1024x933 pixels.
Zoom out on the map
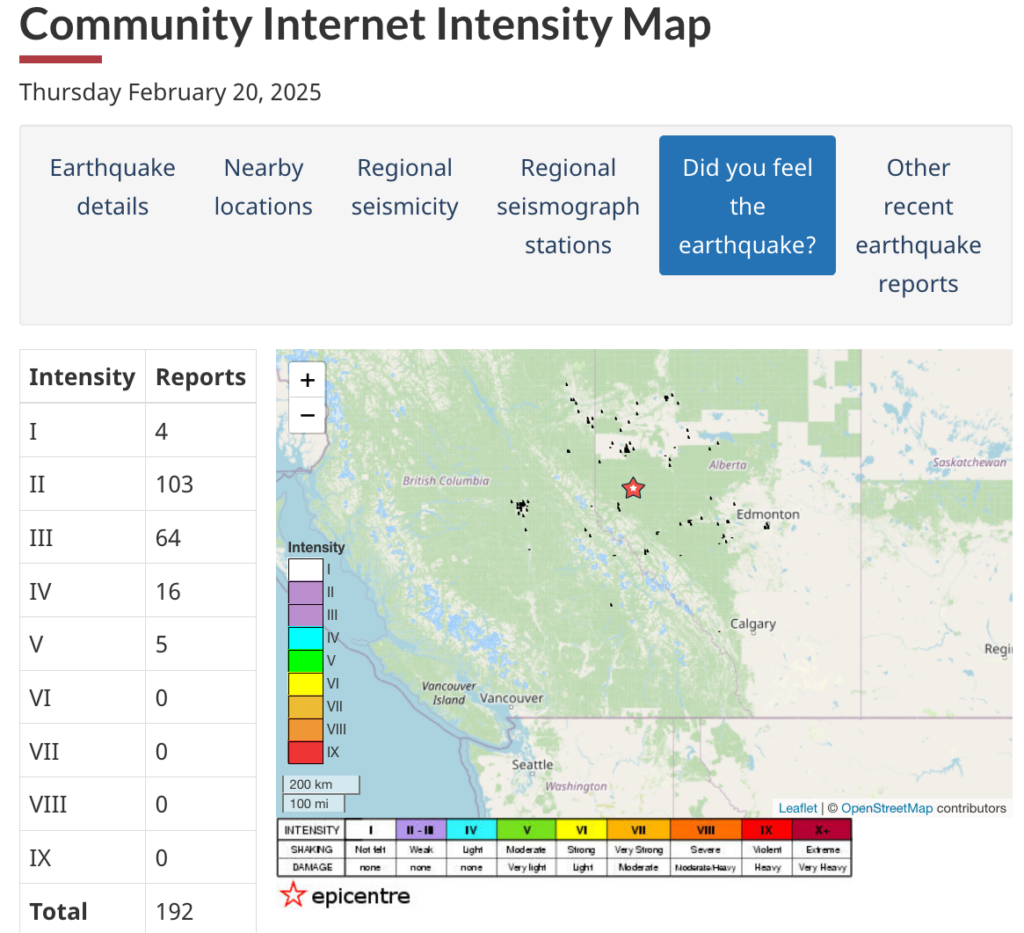point(307,415)
